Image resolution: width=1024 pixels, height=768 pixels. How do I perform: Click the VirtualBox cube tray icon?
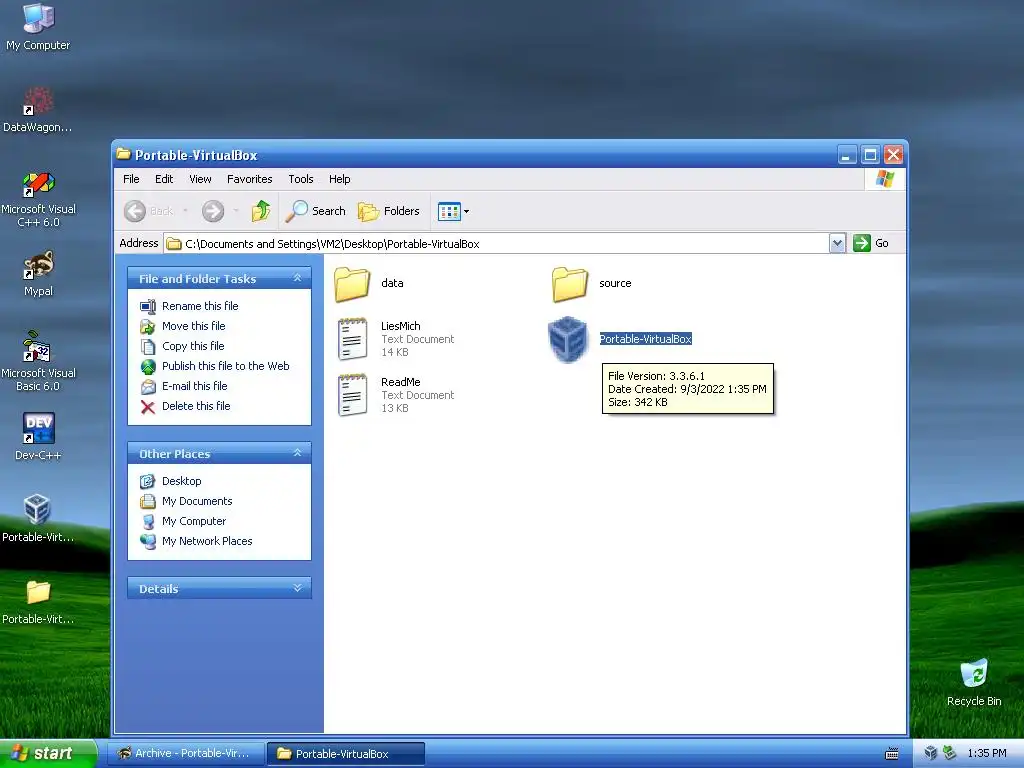click(x=931, y=753)
